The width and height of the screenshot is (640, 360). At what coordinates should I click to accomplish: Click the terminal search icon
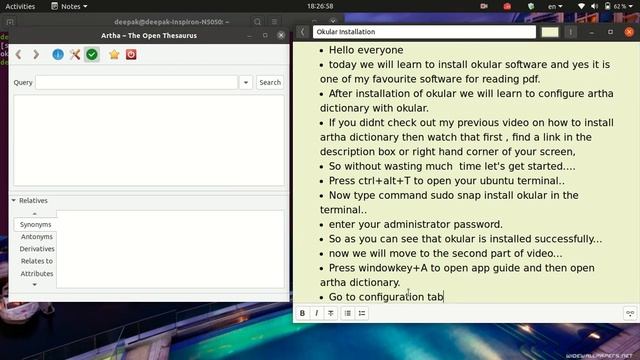[x=257, y=22]
